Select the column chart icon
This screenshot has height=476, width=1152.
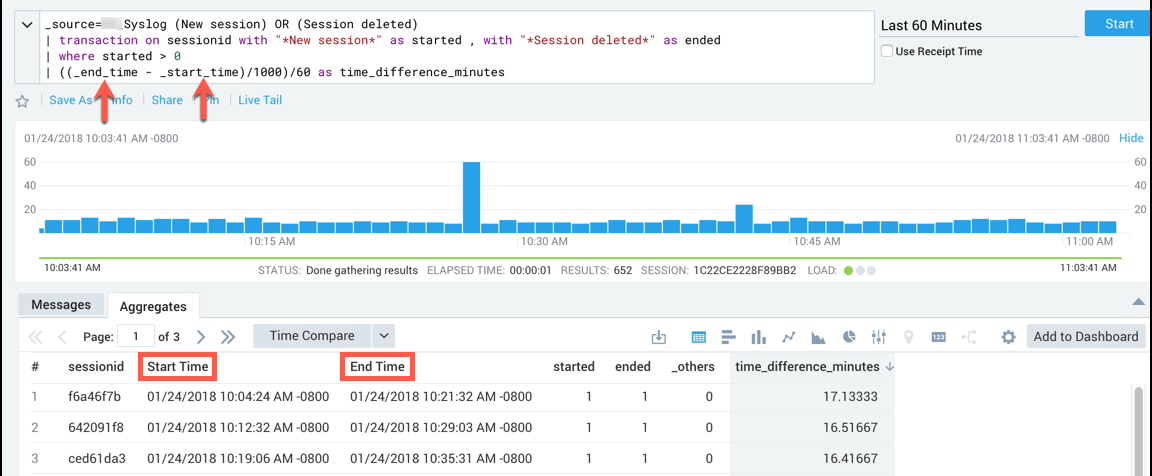pos(758,337)
